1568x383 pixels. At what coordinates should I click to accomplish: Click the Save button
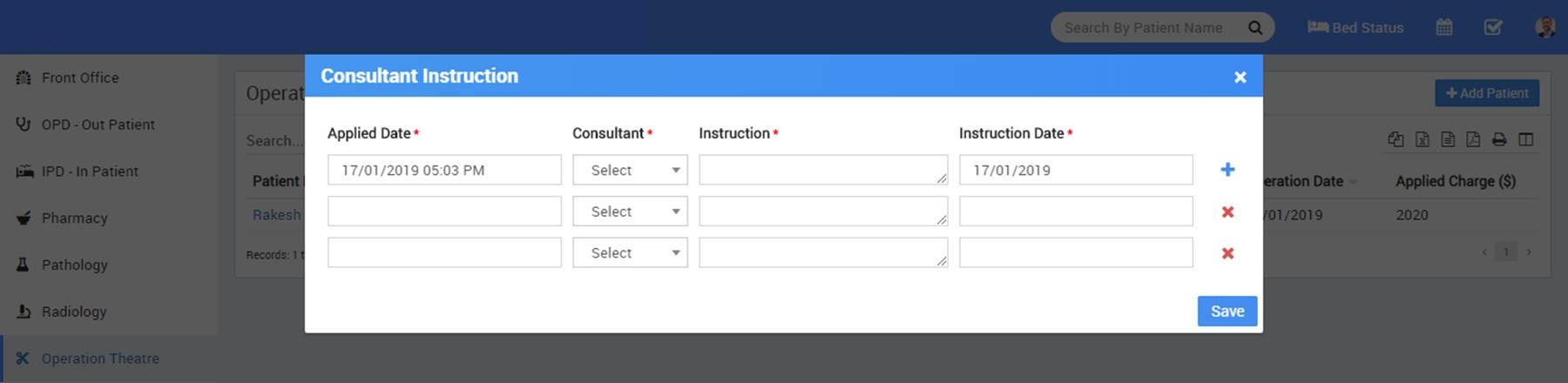click(1227, 312)
